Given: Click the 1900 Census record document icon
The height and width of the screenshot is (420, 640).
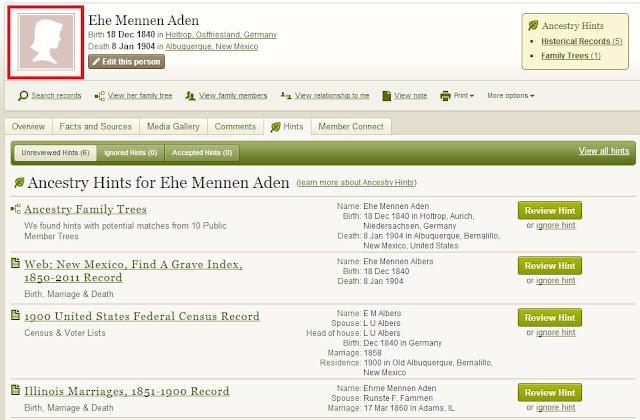Looking at the screenshot, I should pos(16,315).
